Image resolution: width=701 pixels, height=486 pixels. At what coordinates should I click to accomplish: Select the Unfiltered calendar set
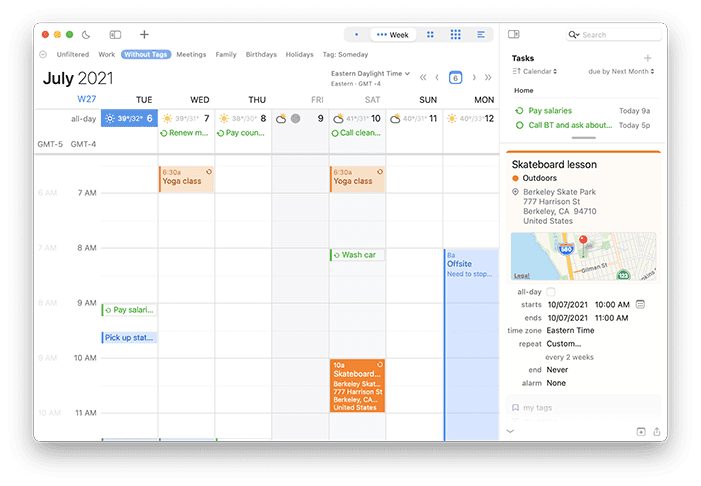[73, 55]
